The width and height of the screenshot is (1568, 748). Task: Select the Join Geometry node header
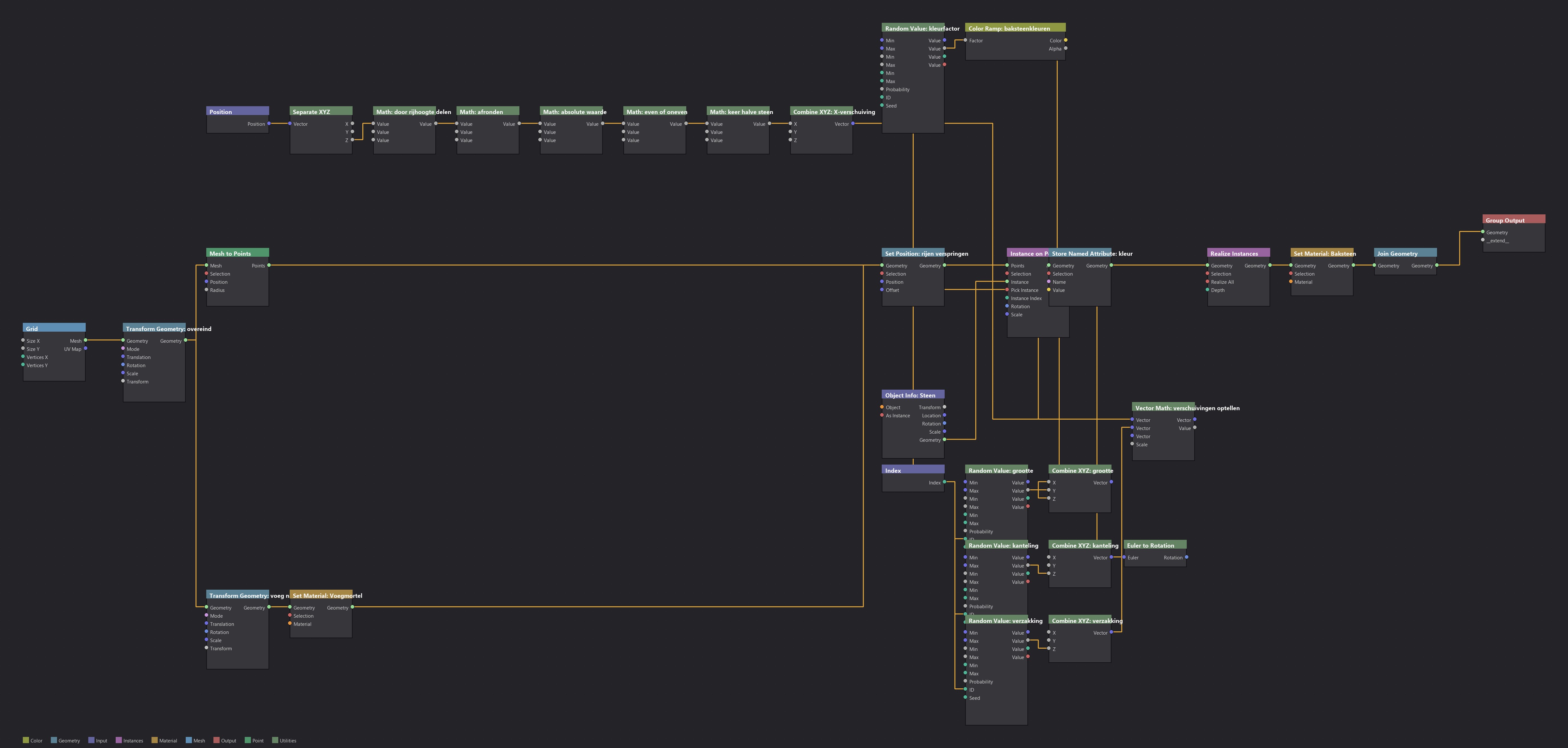click(x=1405, y=253)
